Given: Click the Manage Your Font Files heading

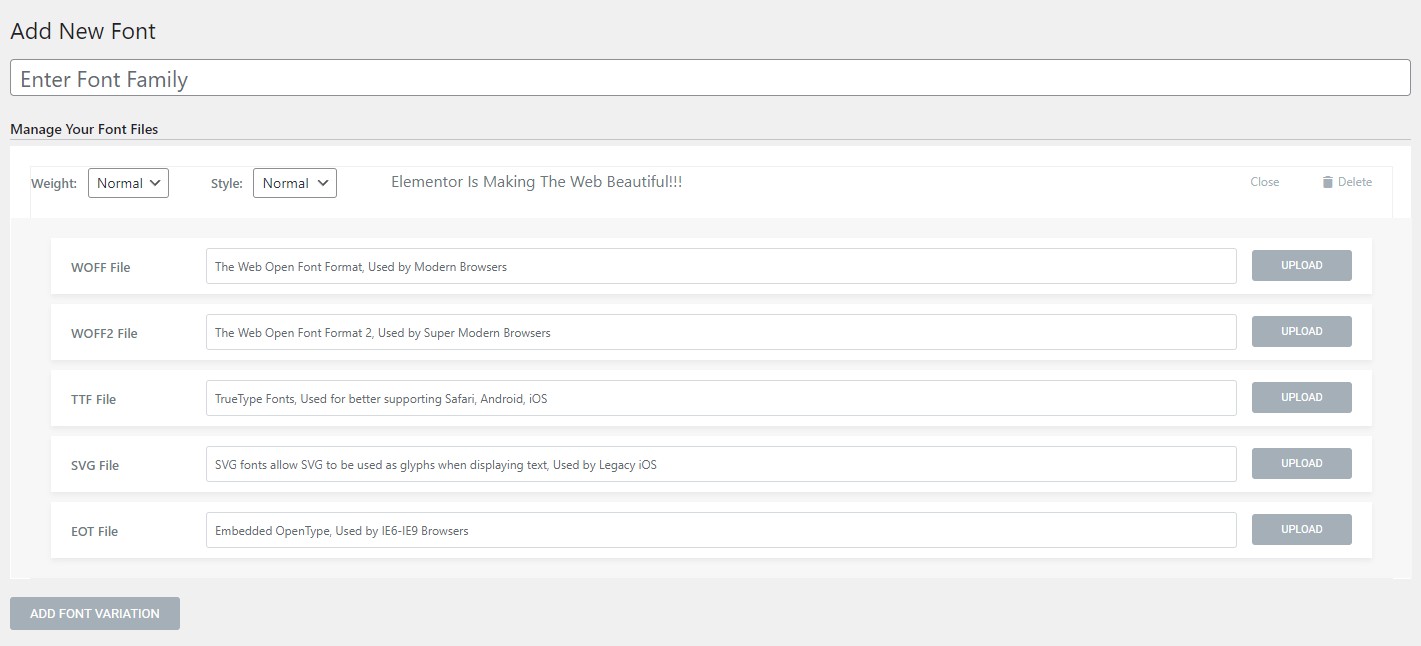Looking at the screenshot, I should tap(84, 129).
